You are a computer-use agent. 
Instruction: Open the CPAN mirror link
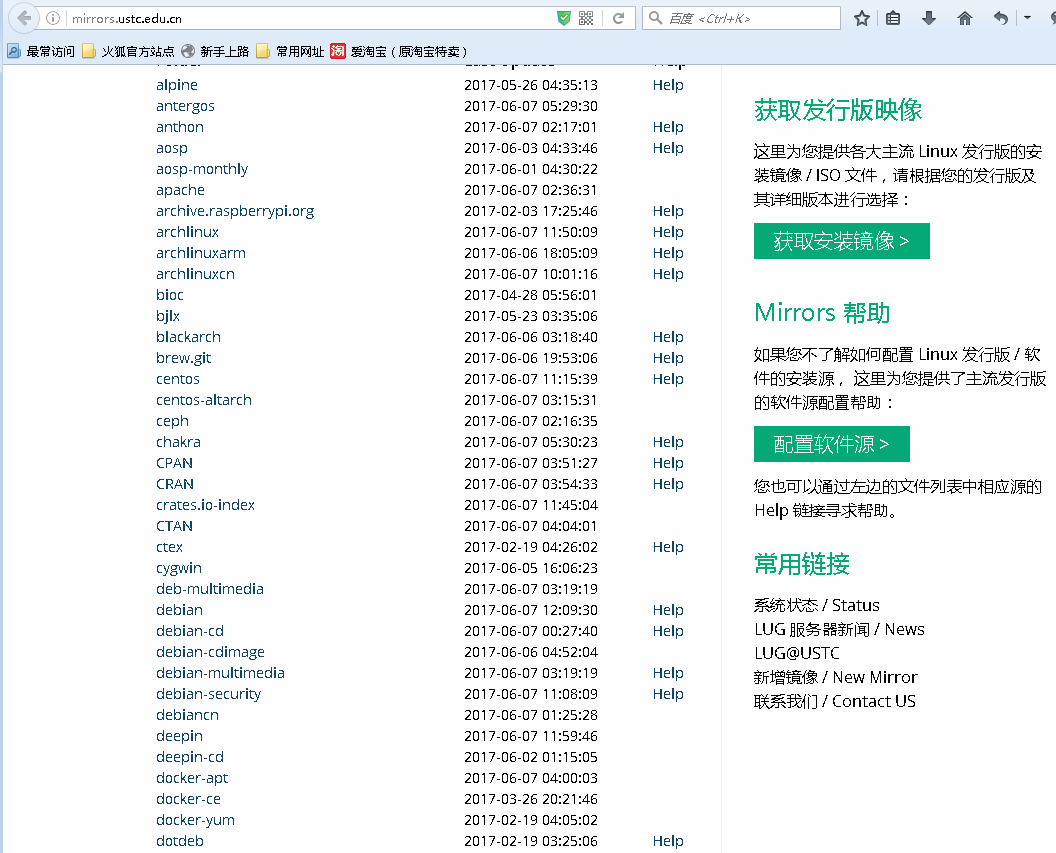coord(174,463)
